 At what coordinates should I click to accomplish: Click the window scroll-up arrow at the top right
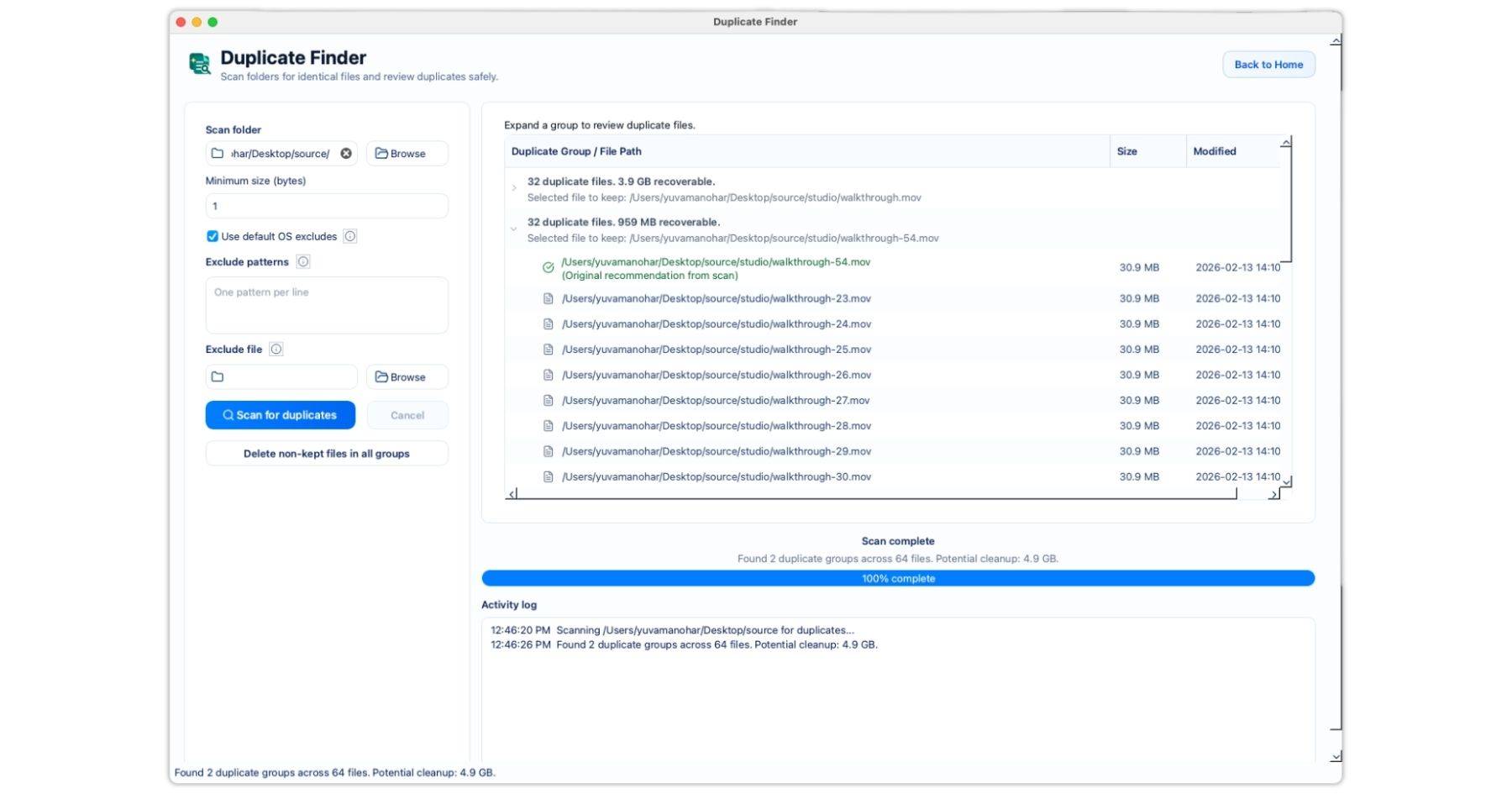point(1336,40)
